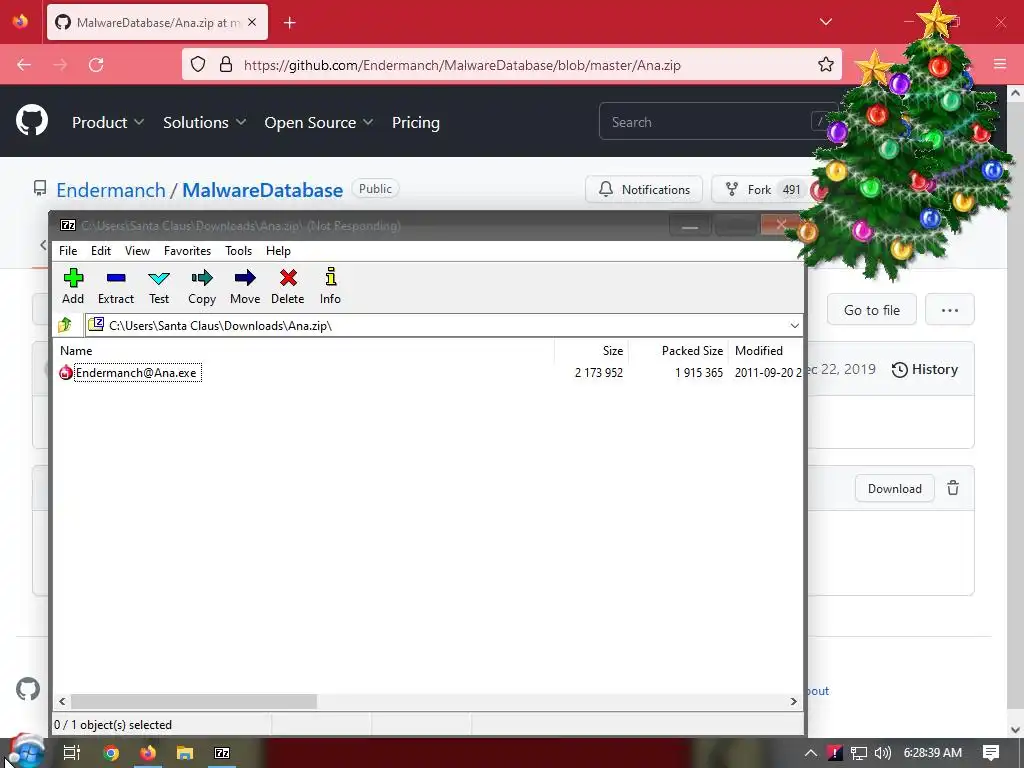The height and width of the screenshot is (768, 1024).
Task: Open the Firefox hamburger menu
Action: click(x=1000, y=64)
